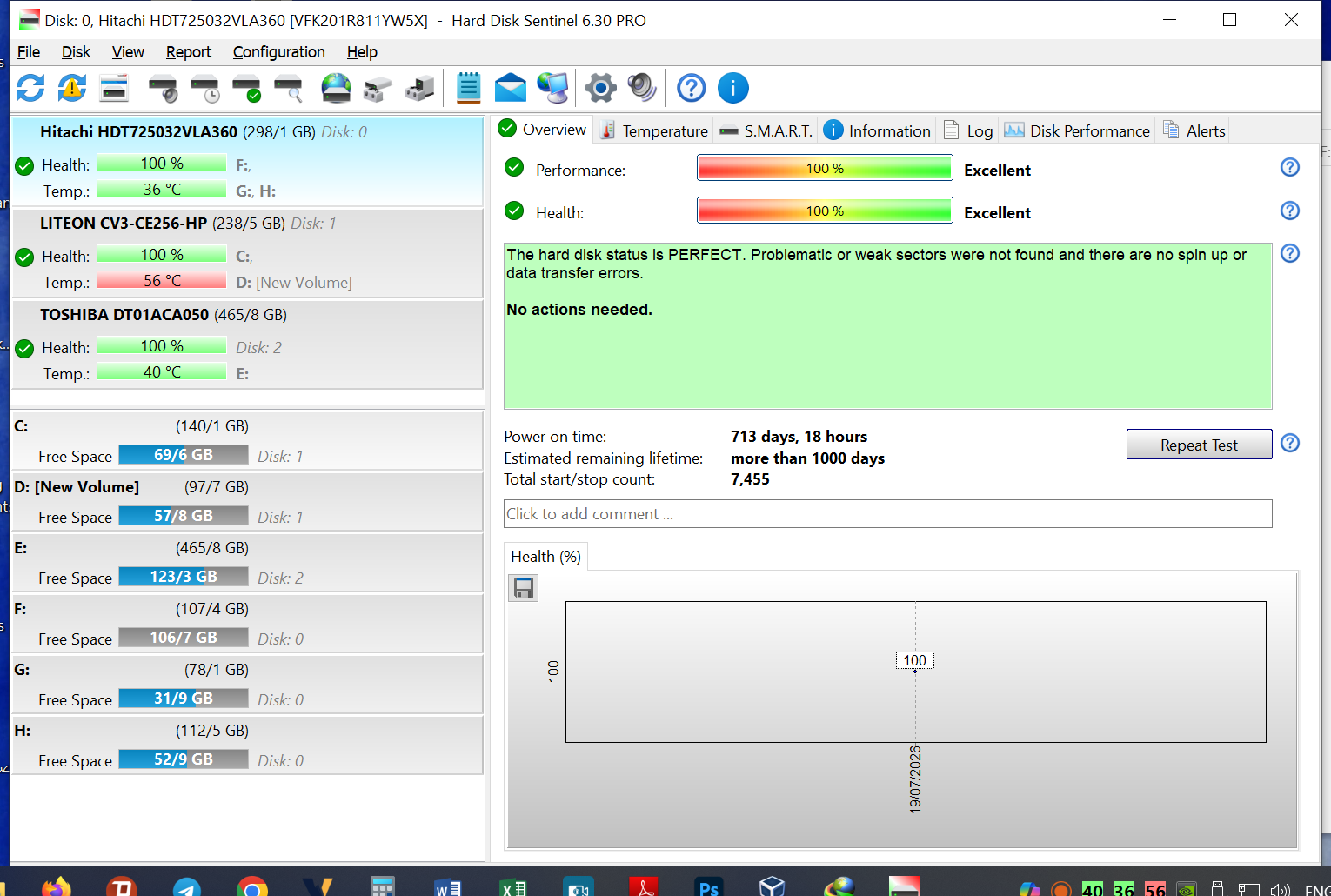Click the blue Refresh arrows icon
The height and width of the screenshot is (896, 1331).
(30, 88)
